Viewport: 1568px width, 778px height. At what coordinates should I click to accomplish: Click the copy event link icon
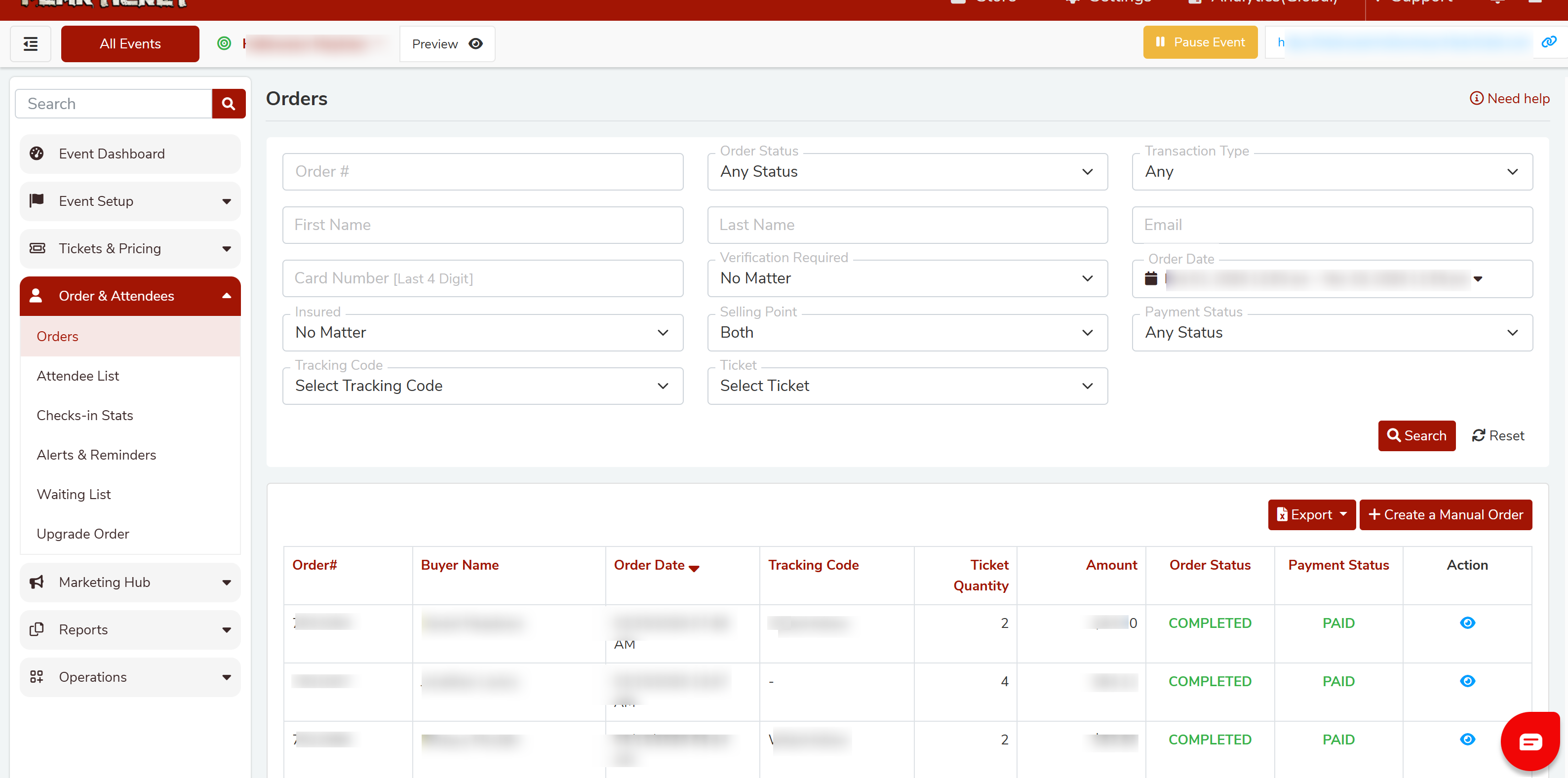1548,42
